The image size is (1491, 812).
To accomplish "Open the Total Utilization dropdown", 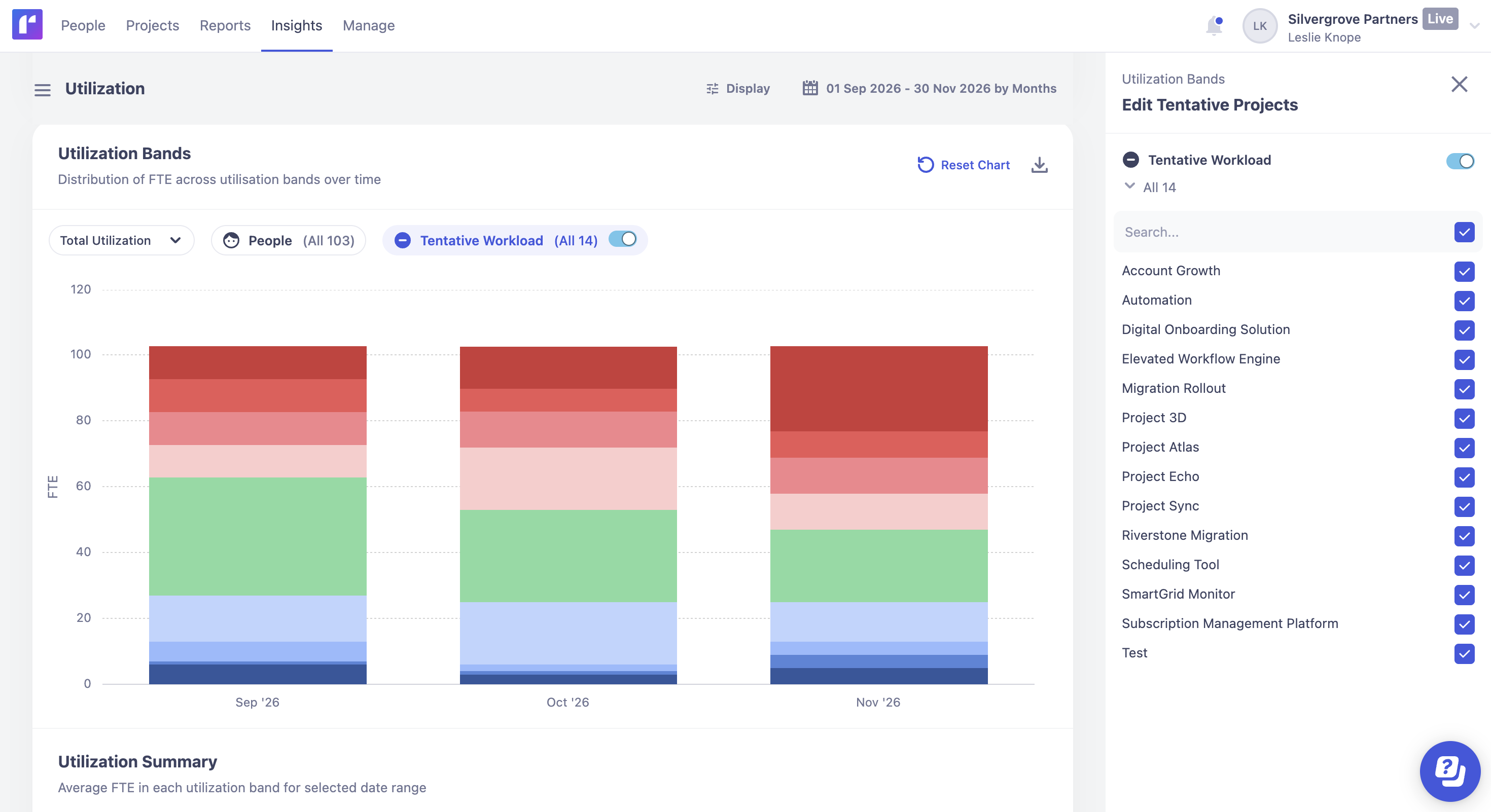I will coord(121,241).
